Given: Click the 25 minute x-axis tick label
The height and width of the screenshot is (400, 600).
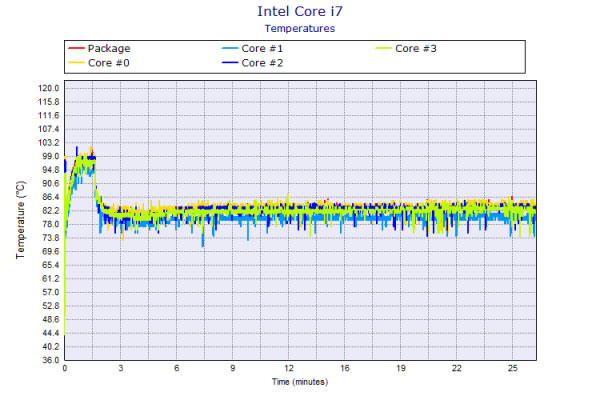Looking at the screenshot, I should 513,368.
